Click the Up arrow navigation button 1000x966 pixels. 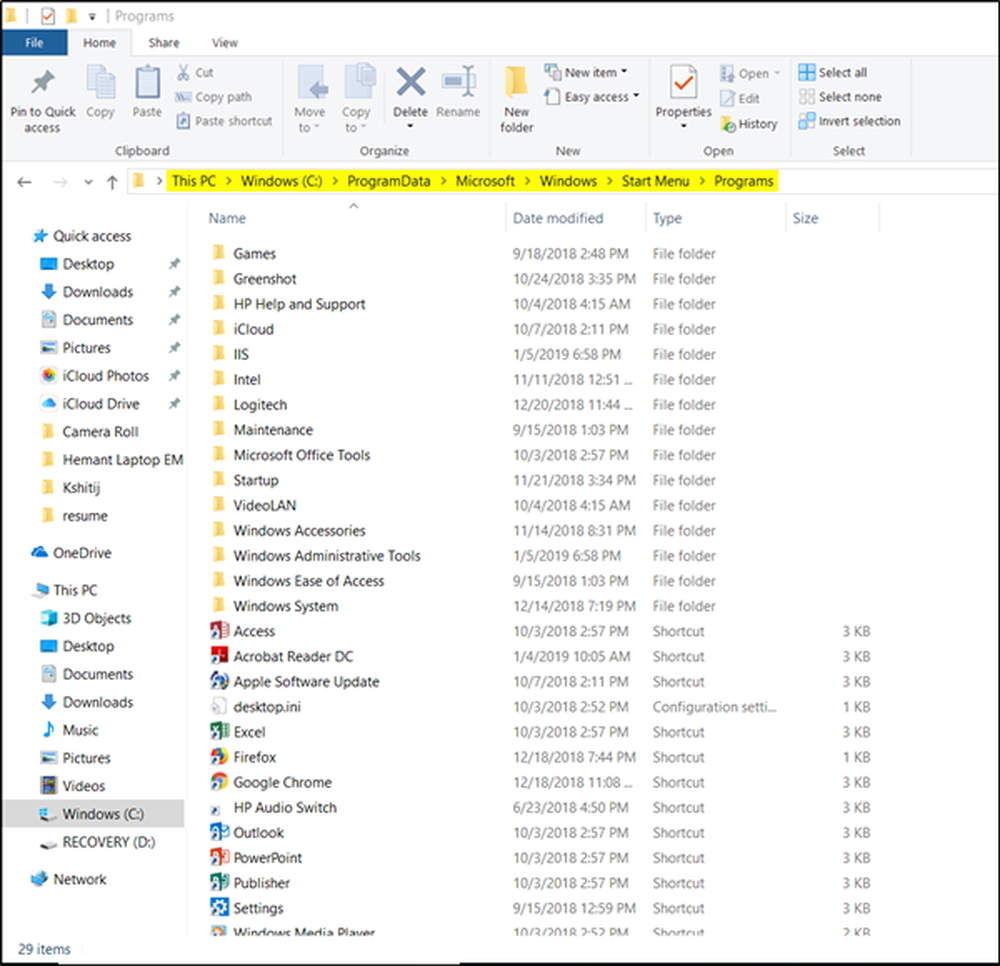click(x=112, y=182)
